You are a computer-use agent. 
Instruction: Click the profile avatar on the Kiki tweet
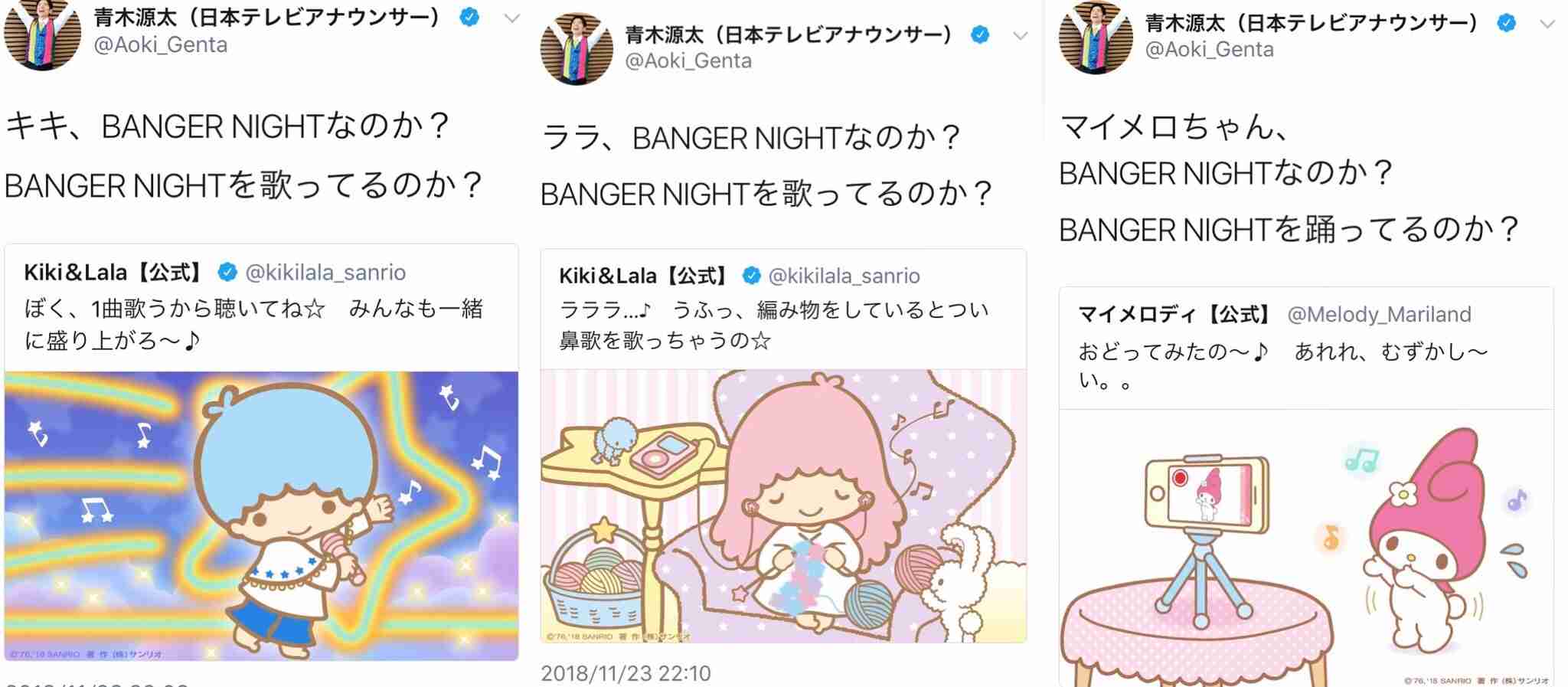[x=42, y=34]
